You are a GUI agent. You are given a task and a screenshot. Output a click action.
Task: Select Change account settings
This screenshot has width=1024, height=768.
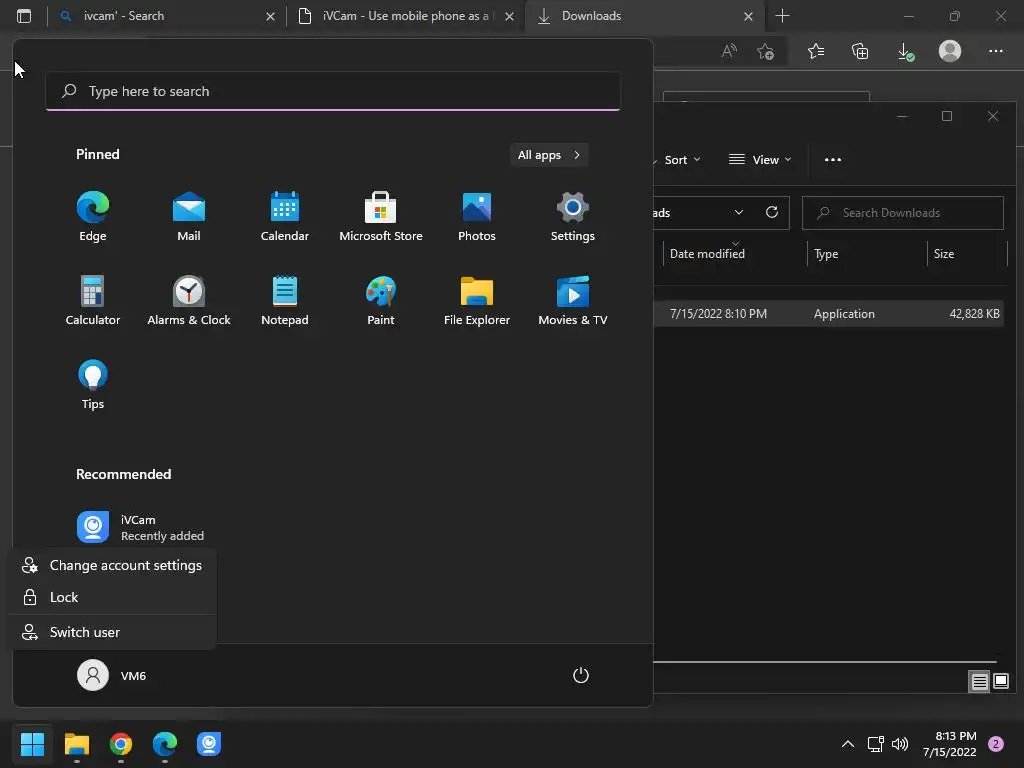point(112,566)
